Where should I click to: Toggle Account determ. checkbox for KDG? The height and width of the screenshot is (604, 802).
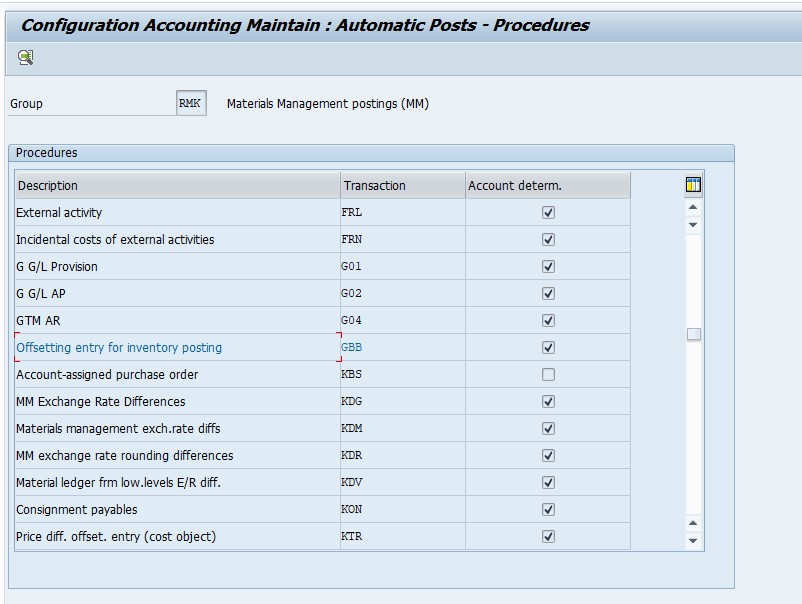pos(548,401)
